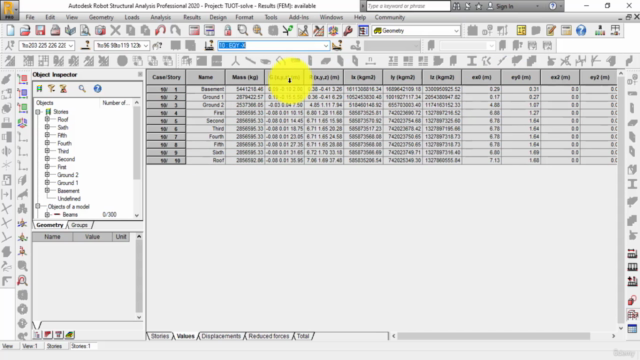Click the New project icon
Screen dimensions: 640x360
[10, 31]
